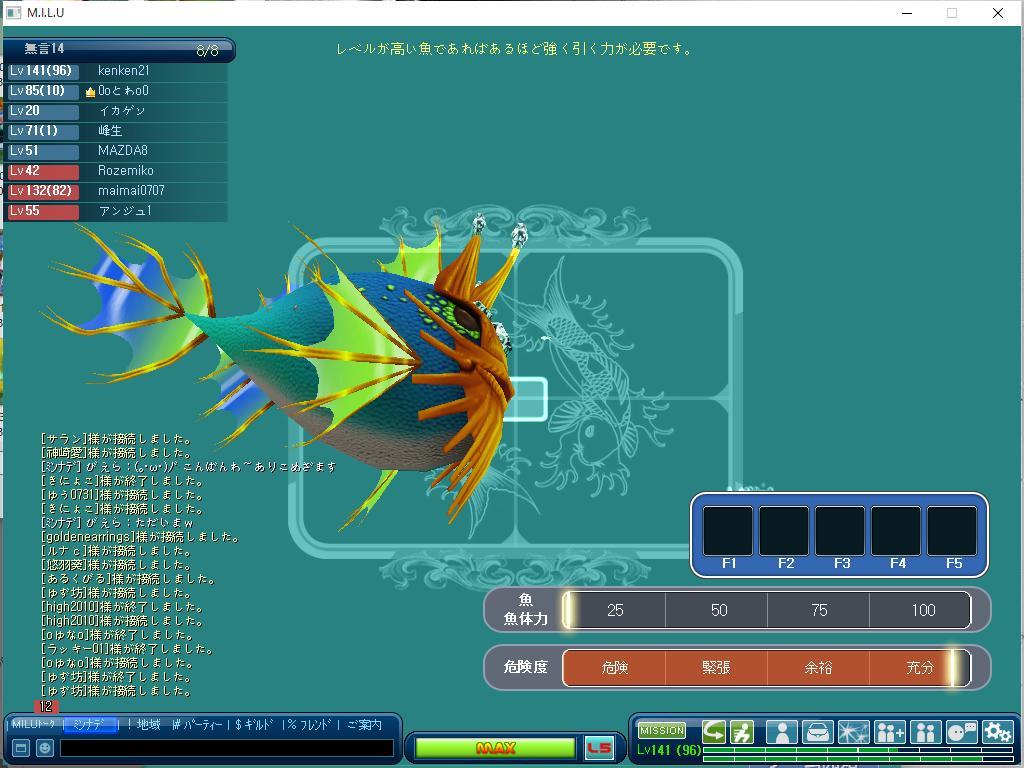Click the emoticon smiley button in chat
Viewport: 1024px width, 768px height.
click(45, 748)
